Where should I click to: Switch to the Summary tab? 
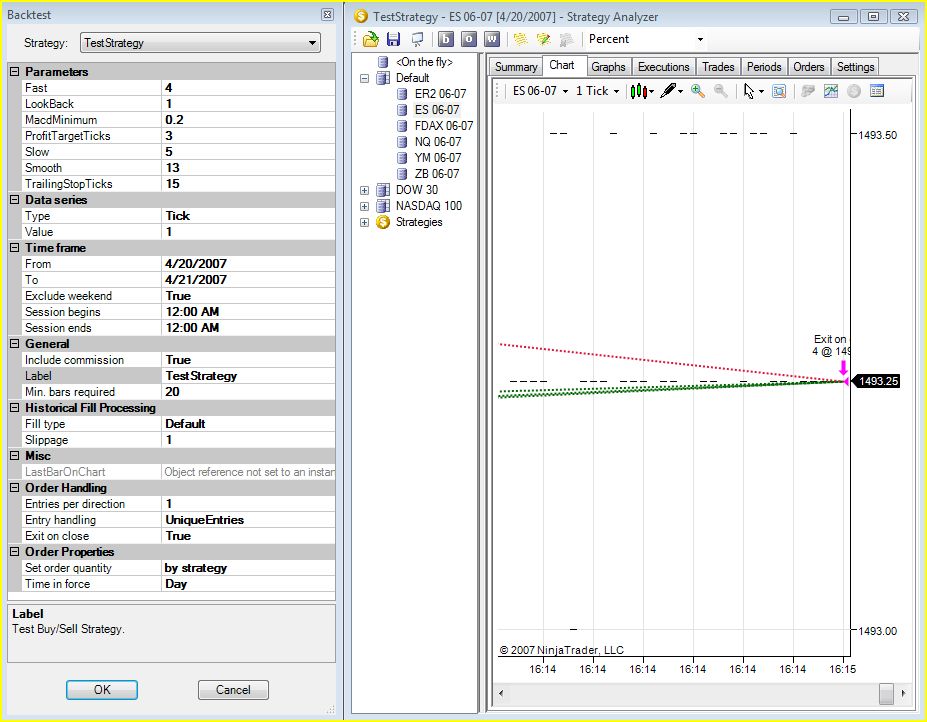click(x=516, y=67)
